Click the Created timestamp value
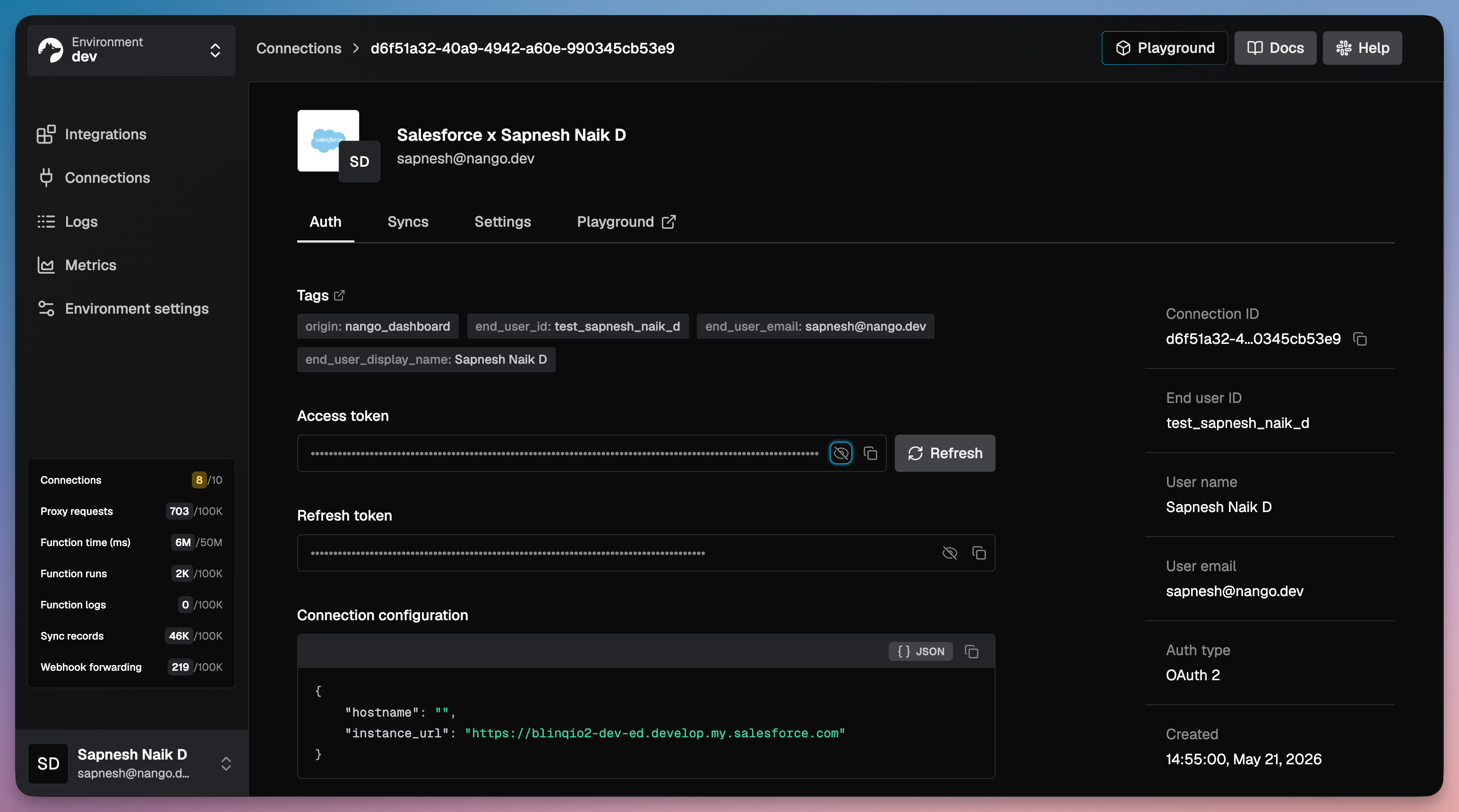 click(1244, 760)
